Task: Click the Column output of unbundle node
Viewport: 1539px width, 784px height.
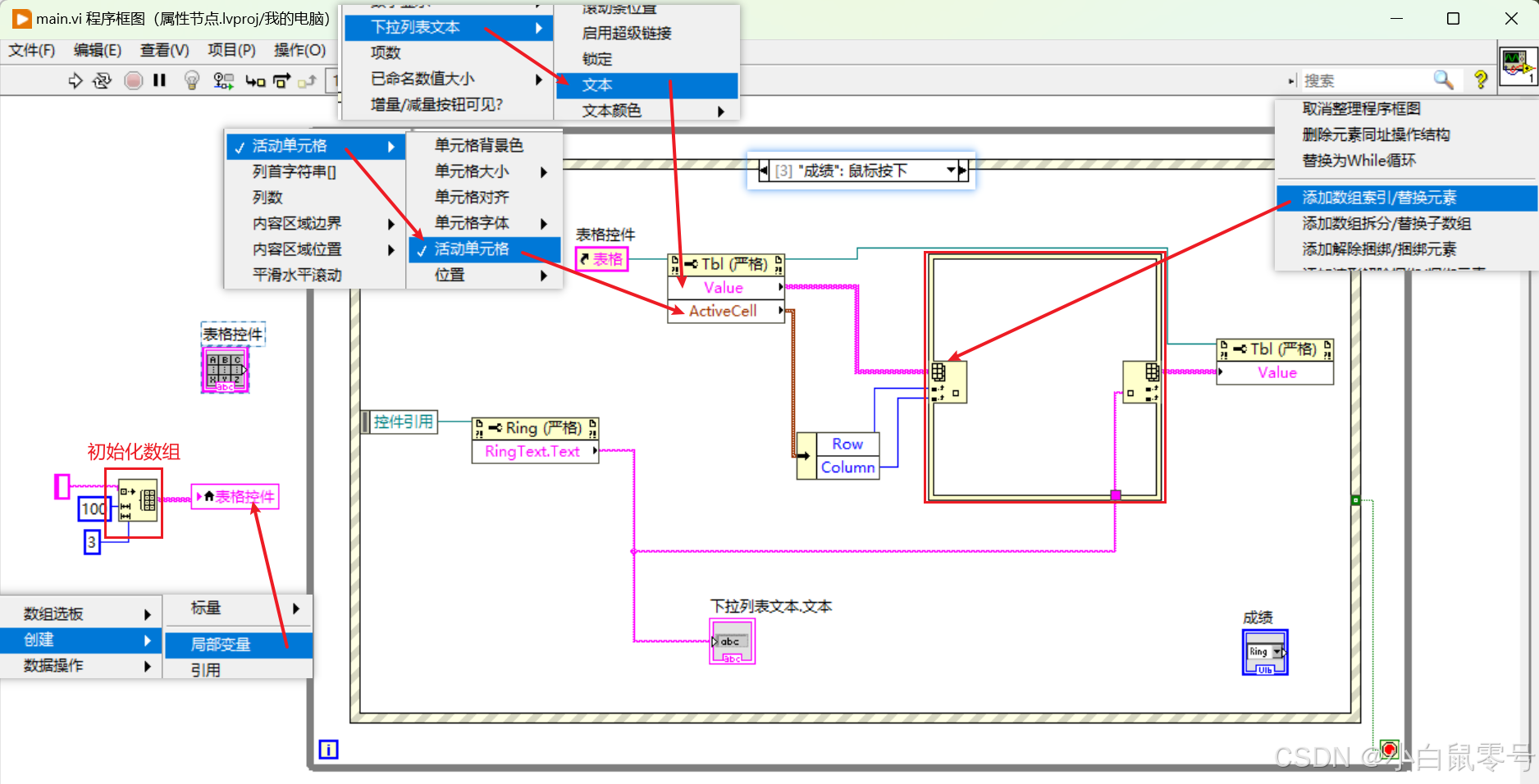Action: pos(847,467)
